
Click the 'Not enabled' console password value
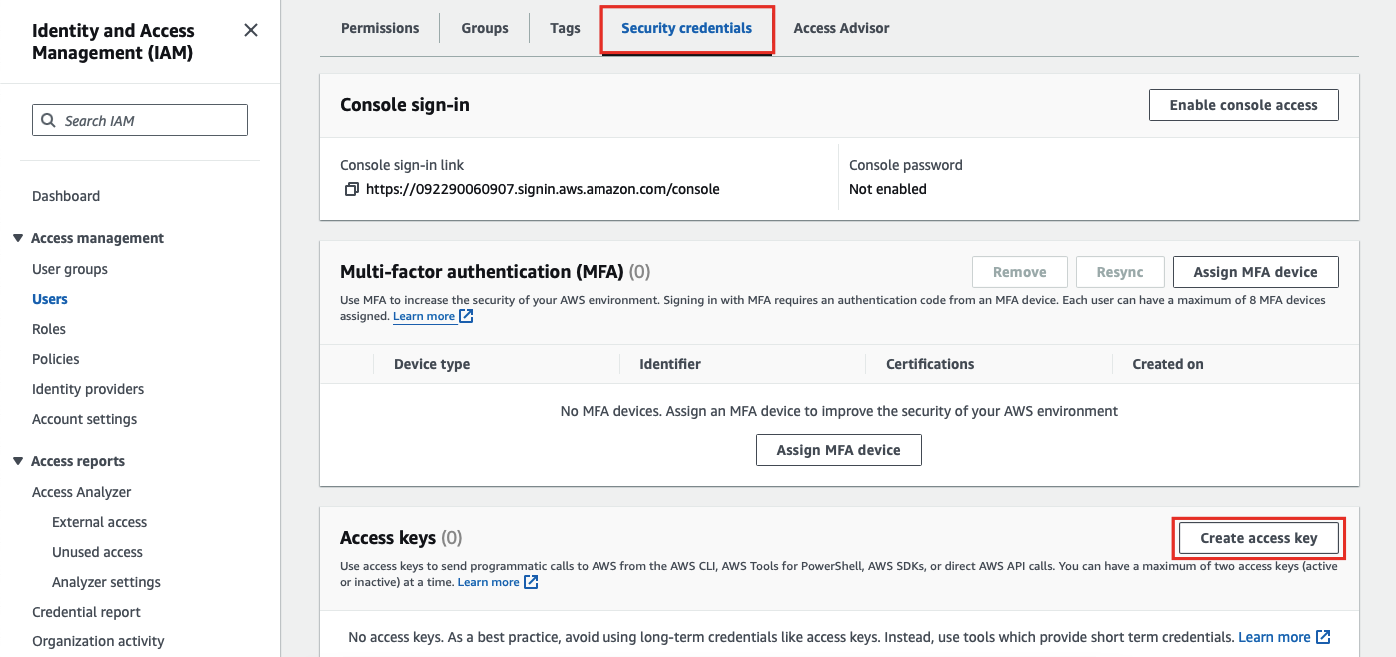pos(888,189)
